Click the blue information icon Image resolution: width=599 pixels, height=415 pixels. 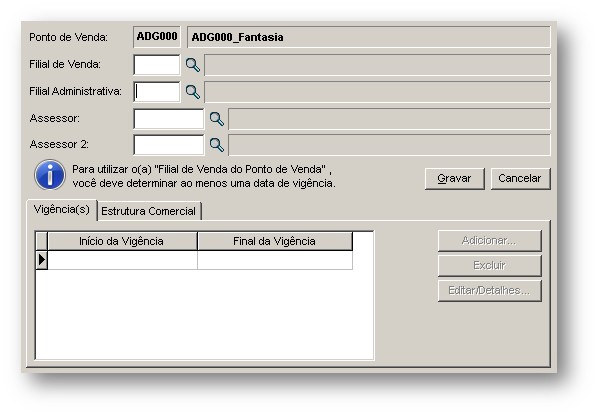point(50,175)
